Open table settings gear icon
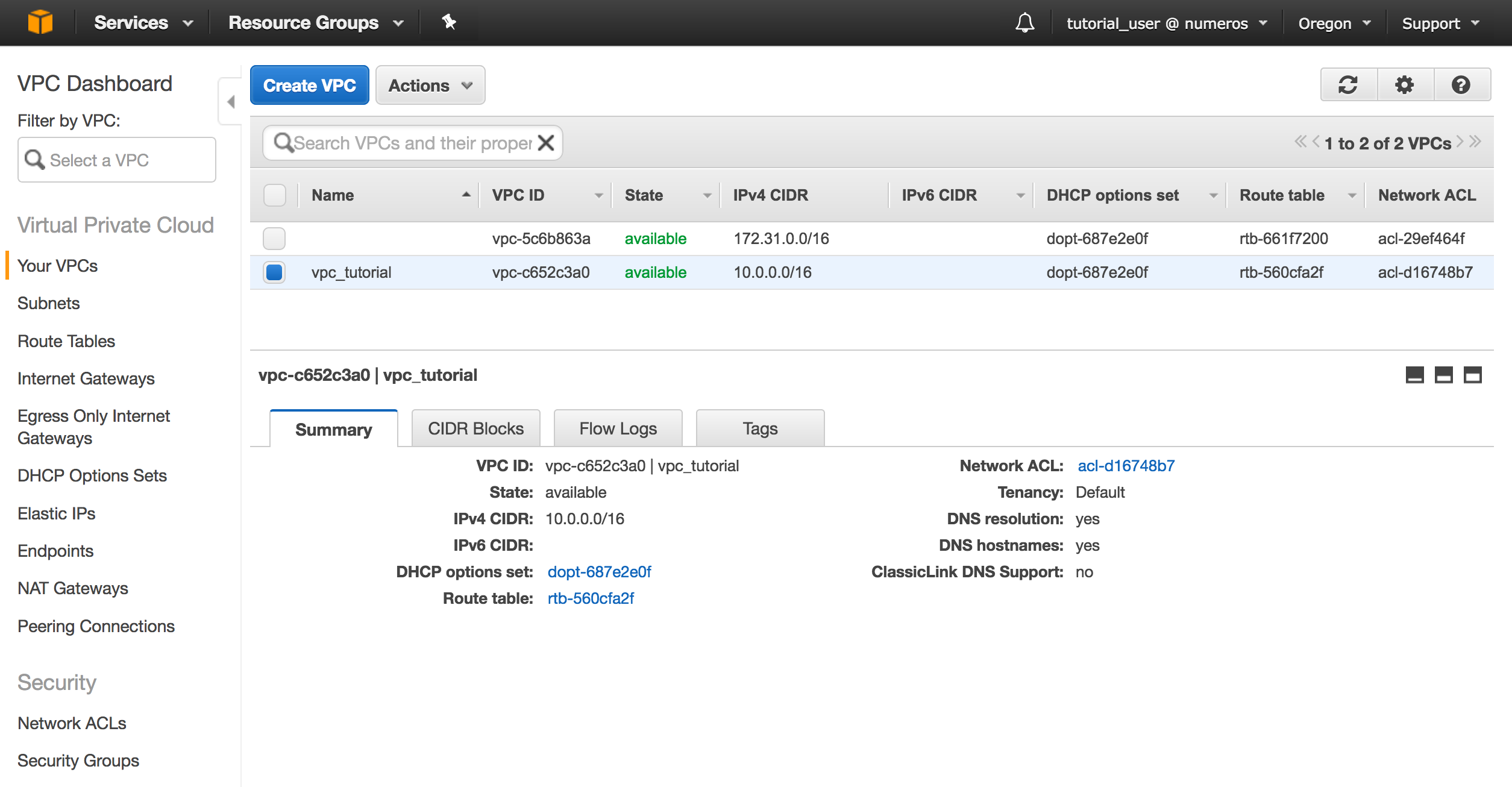This screenshot has width=1512, height=787. [1405, 85]
